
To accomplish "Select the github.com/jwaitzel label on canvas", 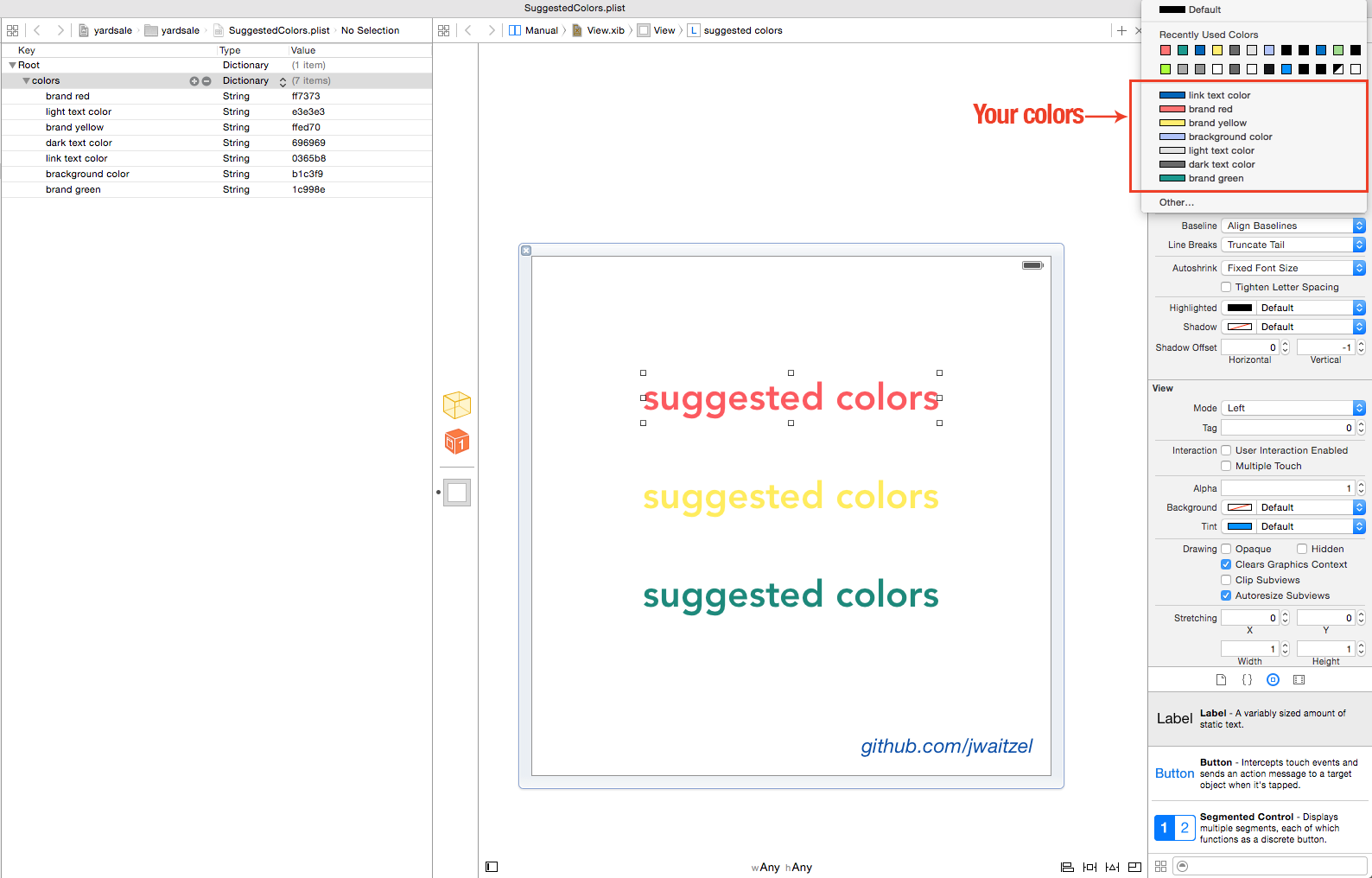I will tap(946, 747).
